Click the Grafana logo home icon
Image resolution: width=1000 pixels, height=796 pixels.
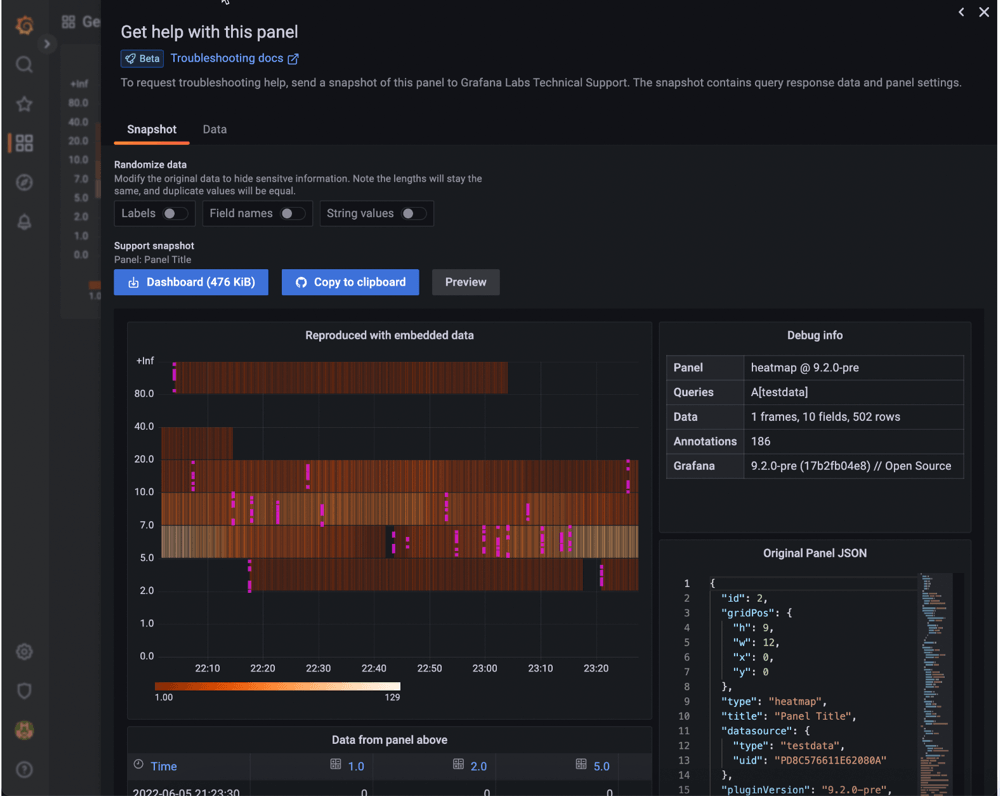(x=25, y=25)
